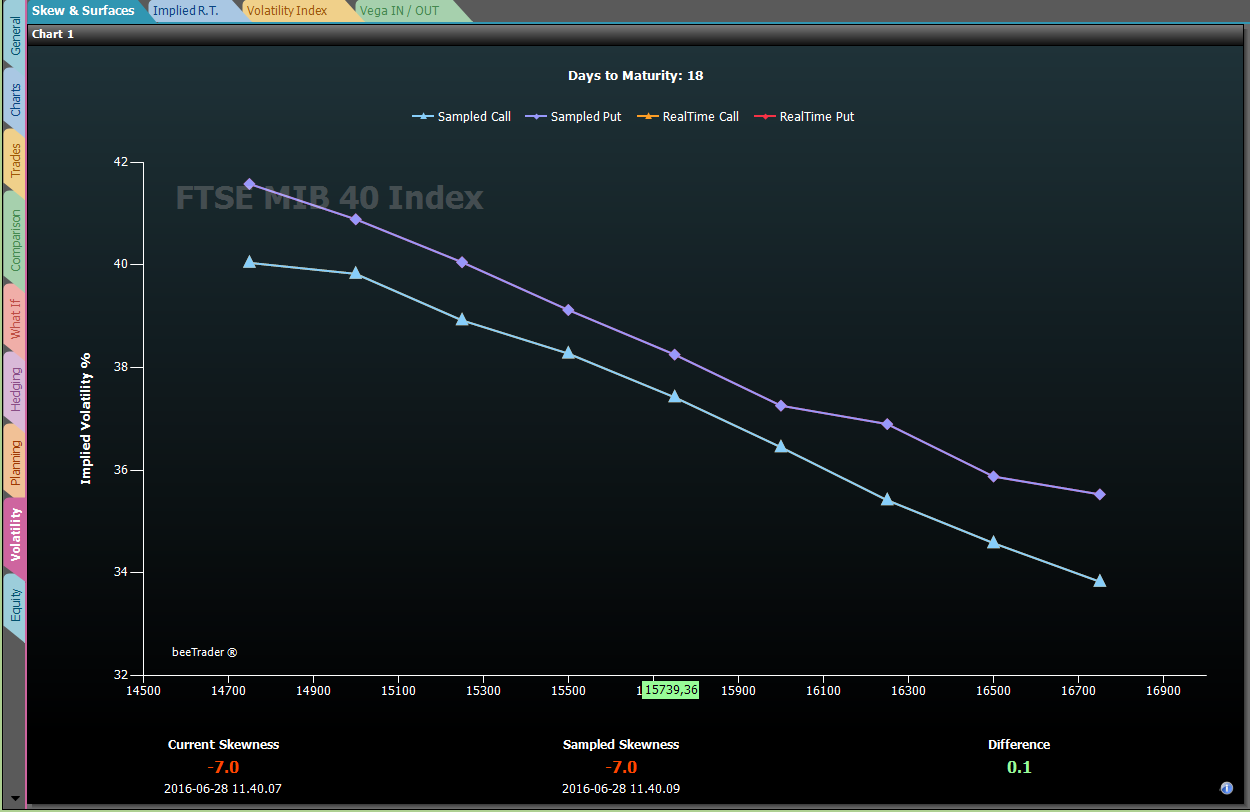Go to the What If side tab

coord(14,318)
